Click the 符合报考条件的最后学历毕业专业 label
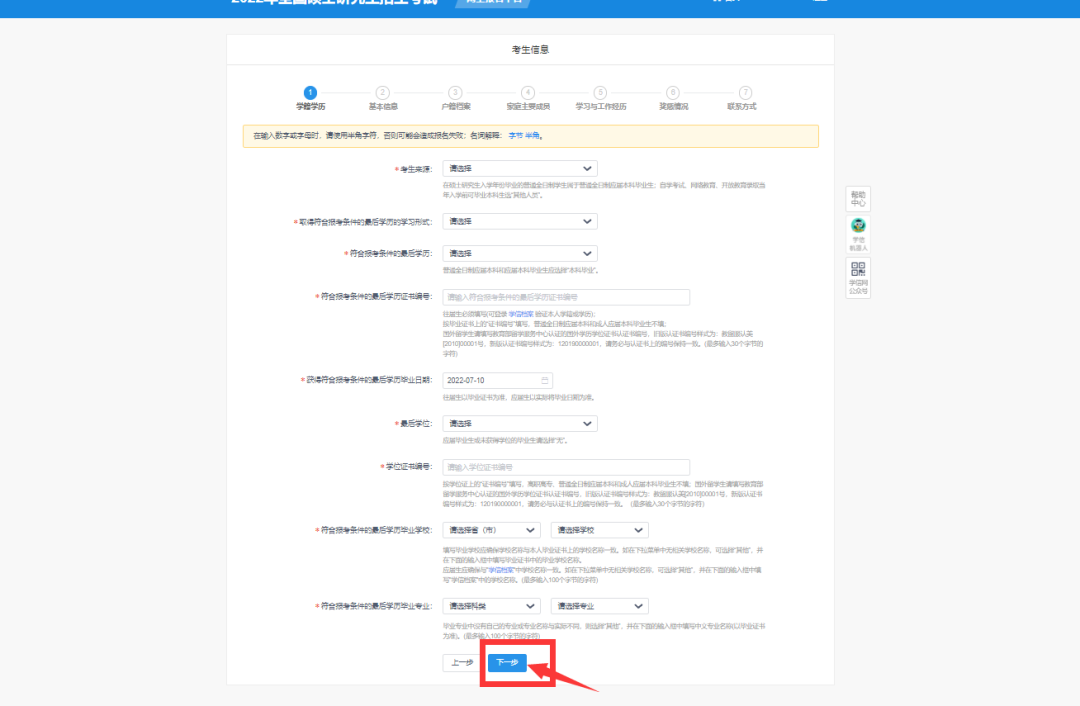This screenshot has height=706, width=1080. (376, 606)
